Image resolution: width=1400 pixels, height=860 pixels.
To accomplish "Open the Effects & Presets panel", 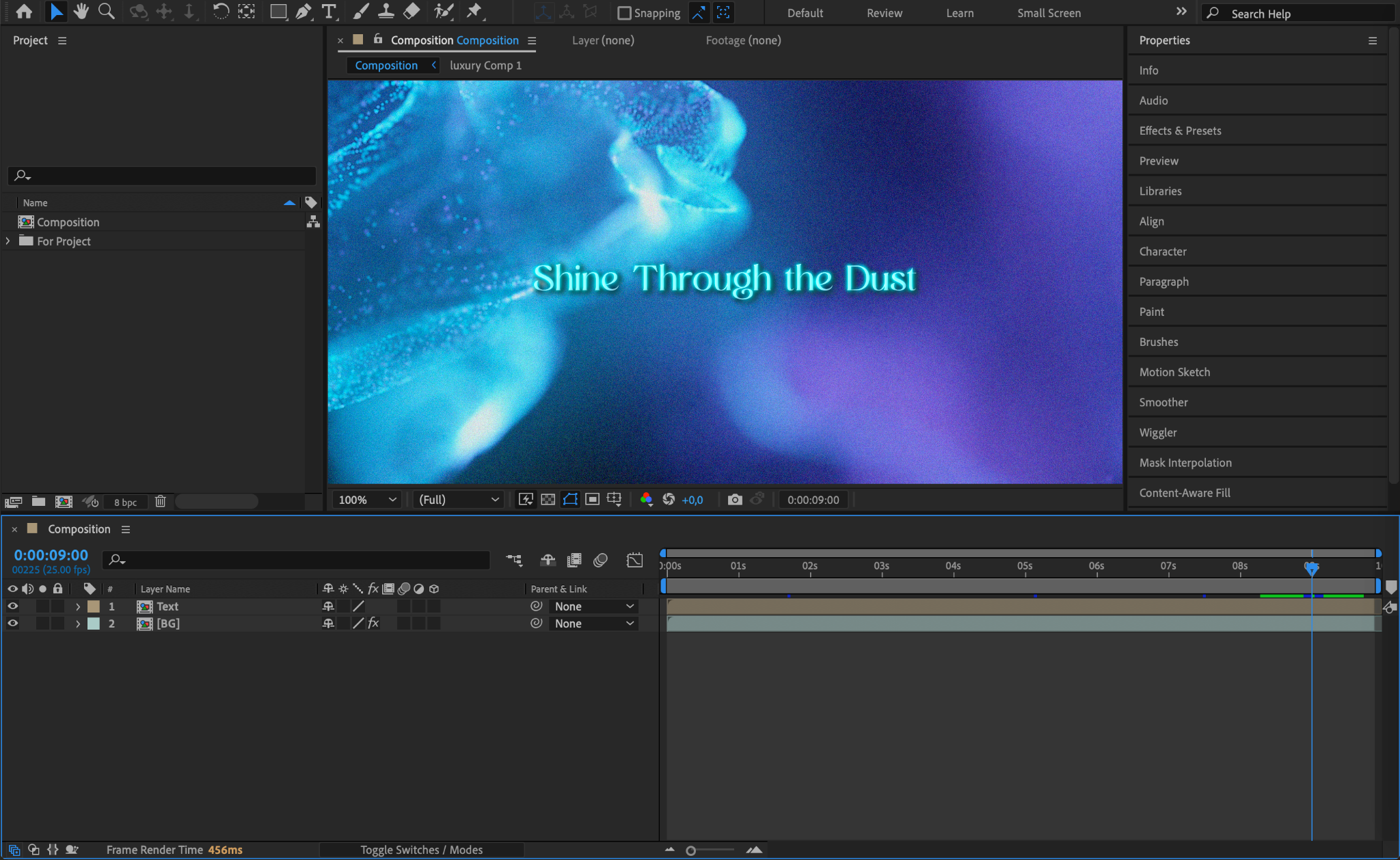I will point(1180,131).
